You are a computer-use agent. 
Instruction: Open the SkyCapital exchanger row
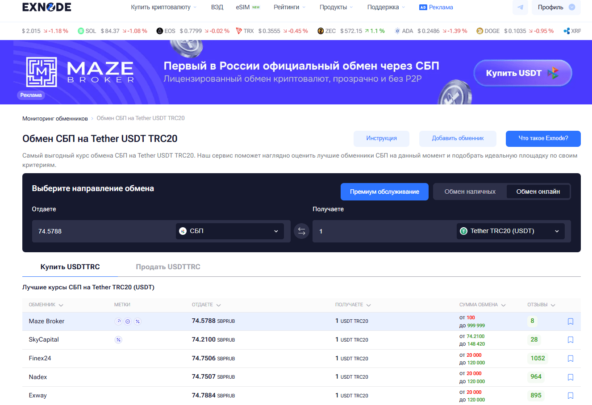(x=301, y=340)
